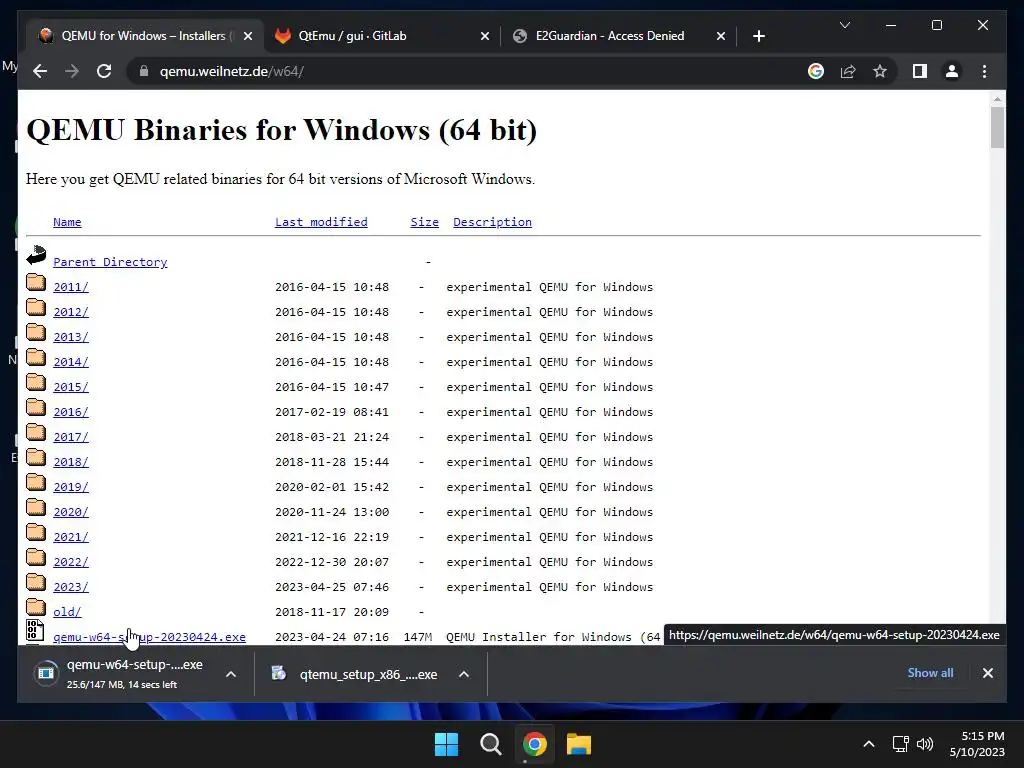
Task: Sort listing by Name column
Action: (67, 222)
